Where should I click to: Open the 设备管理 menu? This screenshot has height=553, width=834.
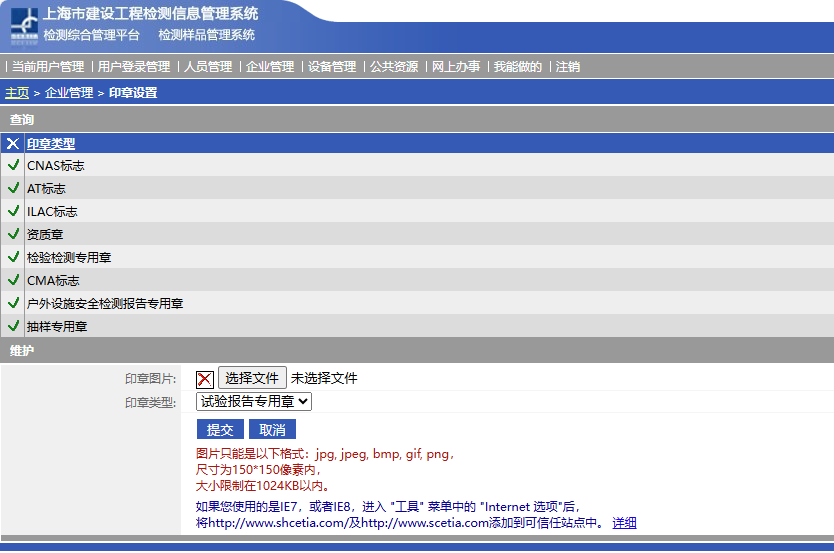(x=332, y=67)
